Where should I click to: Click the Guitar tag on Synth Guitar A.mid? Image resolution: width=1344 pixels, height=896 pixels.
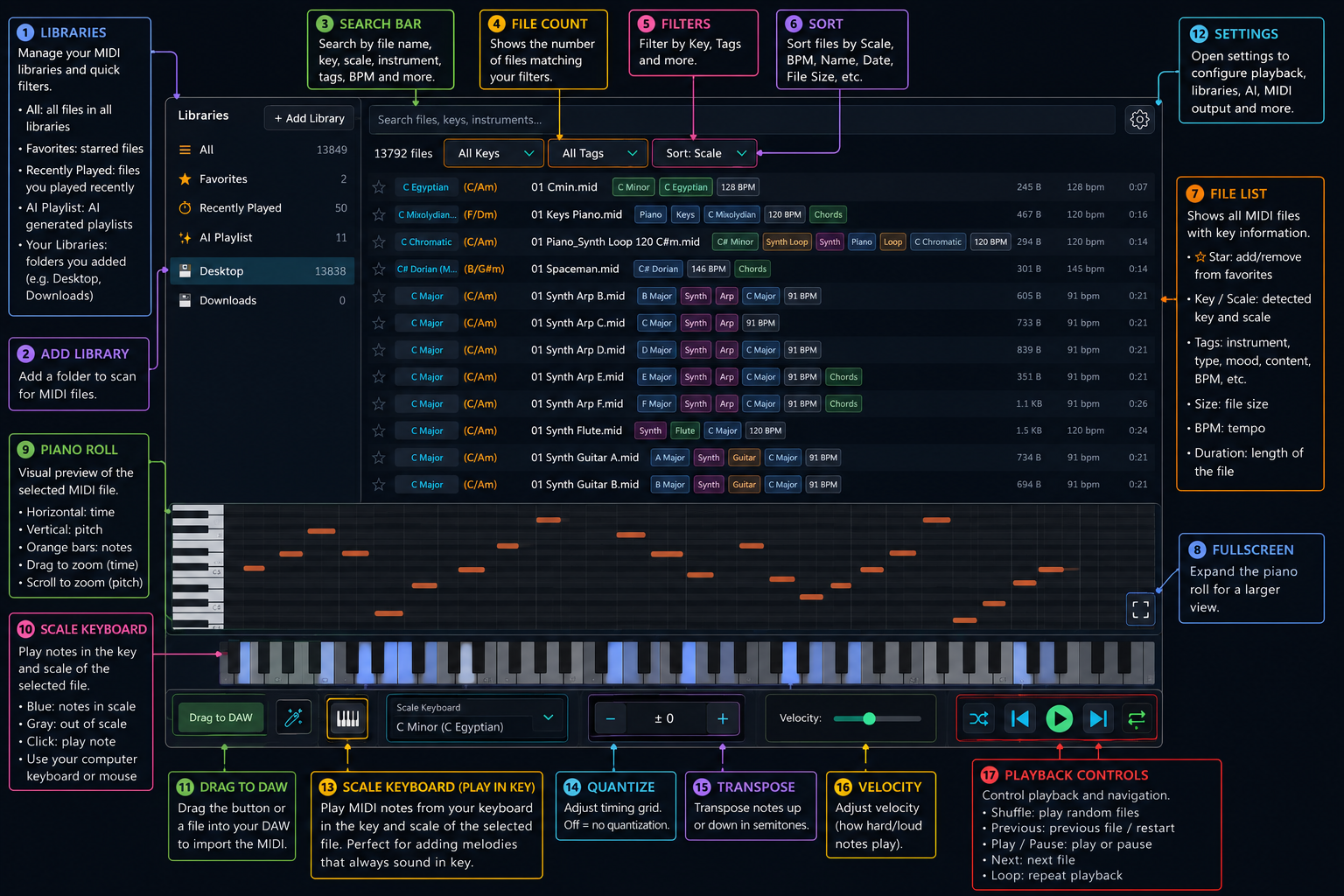pyautogui.click(x=744, y=458)
